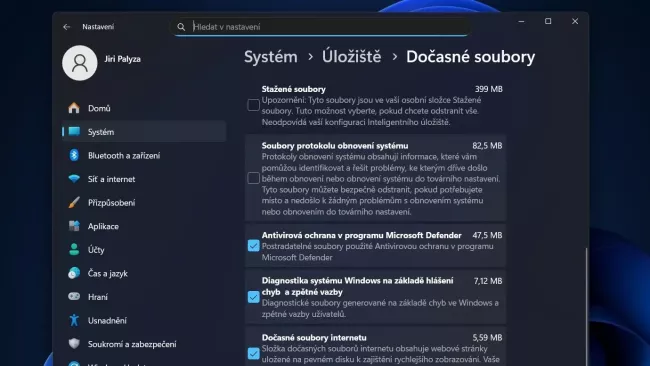Click the Domů home icon
Image resolution: width=650 pixels, height=366 pixels.
[74, 108]
